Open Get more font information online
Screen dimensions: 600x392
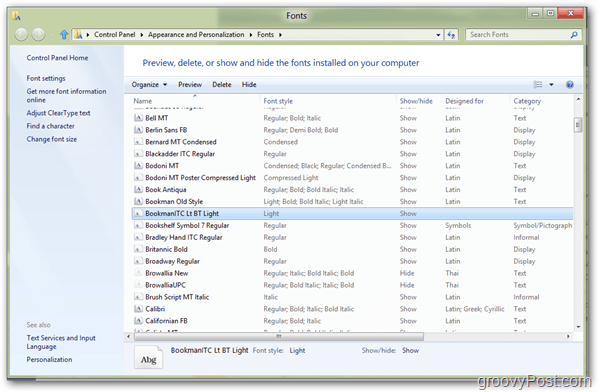pos(66,95)
